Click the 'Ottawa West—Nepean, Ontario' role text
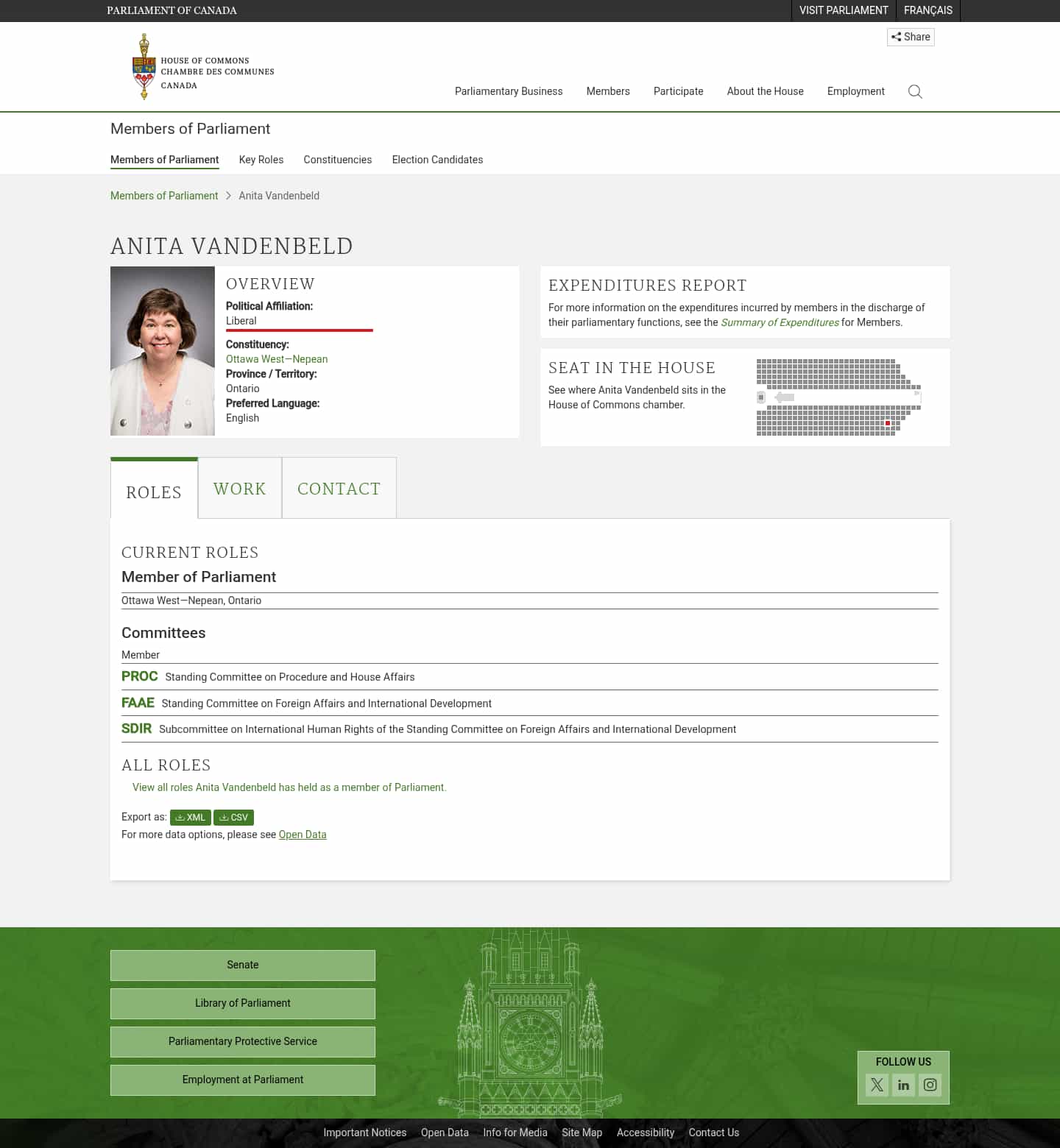Viewport: 1060px width, 1148px height. 191,600
